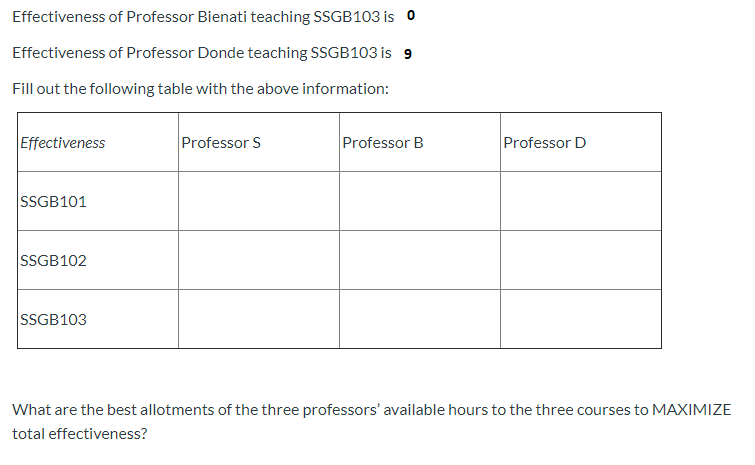Click the Professor B column header
The width and height of the screenshot is (755, 465).
coord(383,143)
